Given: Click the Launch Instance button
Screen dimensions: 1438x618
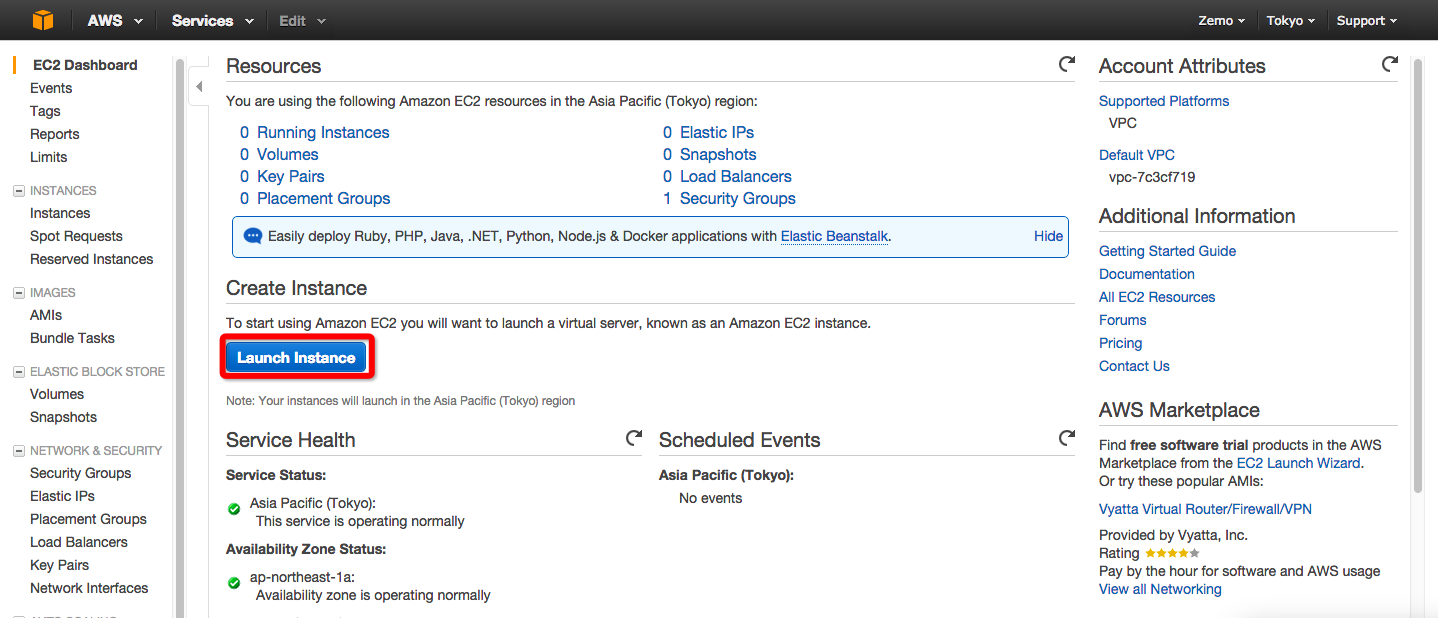Looking at the screenshot, I should (x=296, y=357).
